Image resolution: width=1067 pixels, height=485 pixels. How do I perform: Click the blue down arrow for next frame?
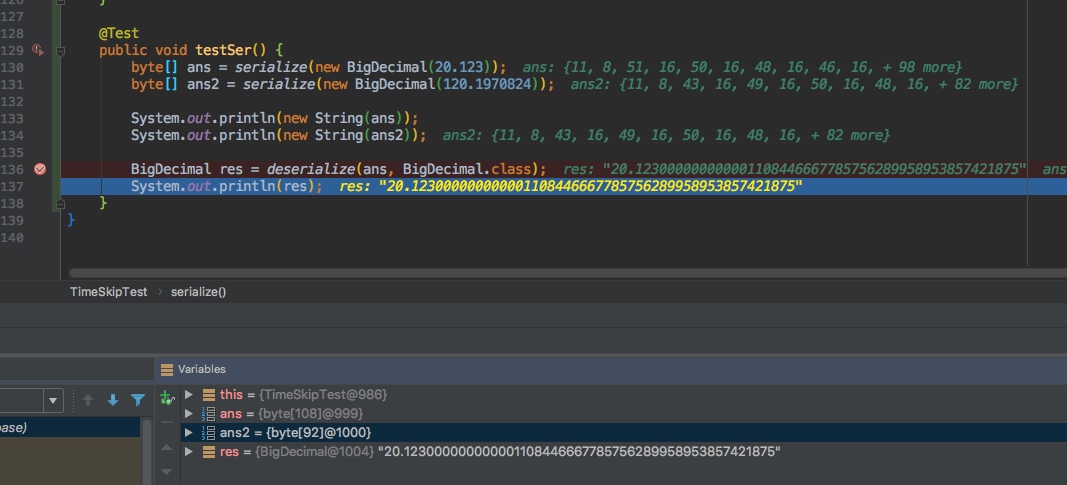point(112,400)
